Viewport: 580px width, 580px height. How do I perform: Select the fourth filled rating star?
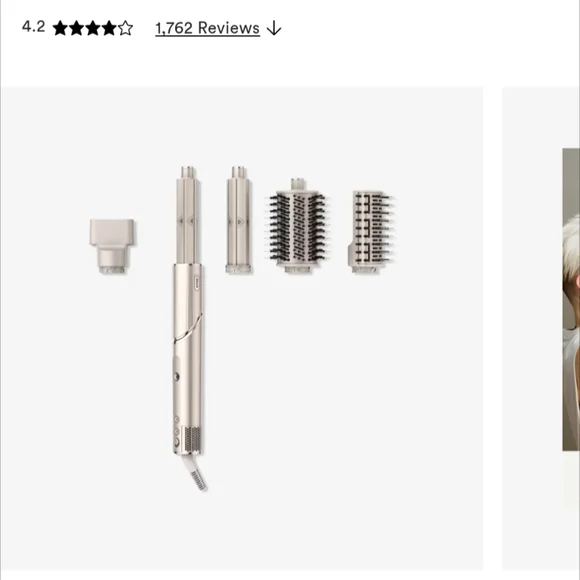click(109, 28)
